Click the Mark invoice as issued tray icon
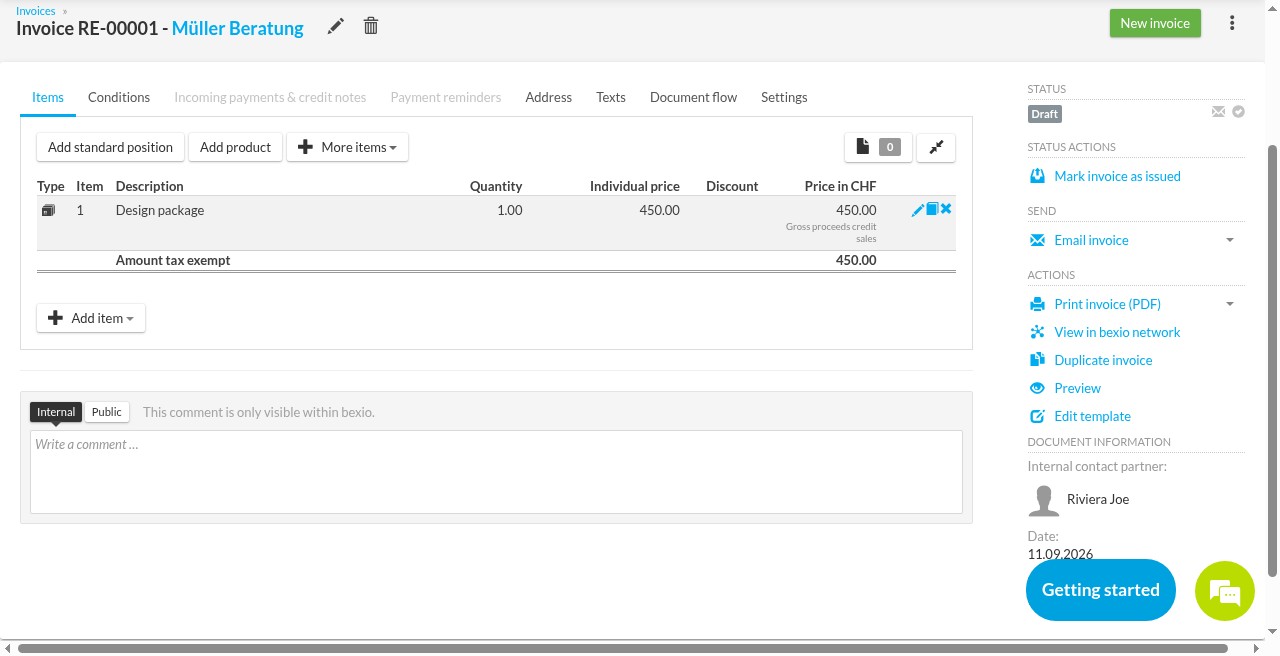 [1037, 176]
